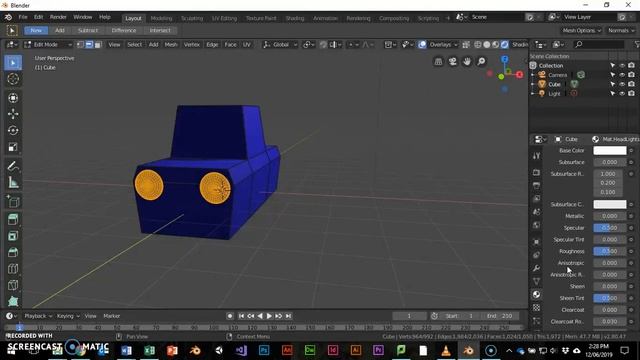Expand the Camera item in outliner
Screen dimensions: 640x360
click(x=533, y=75)
